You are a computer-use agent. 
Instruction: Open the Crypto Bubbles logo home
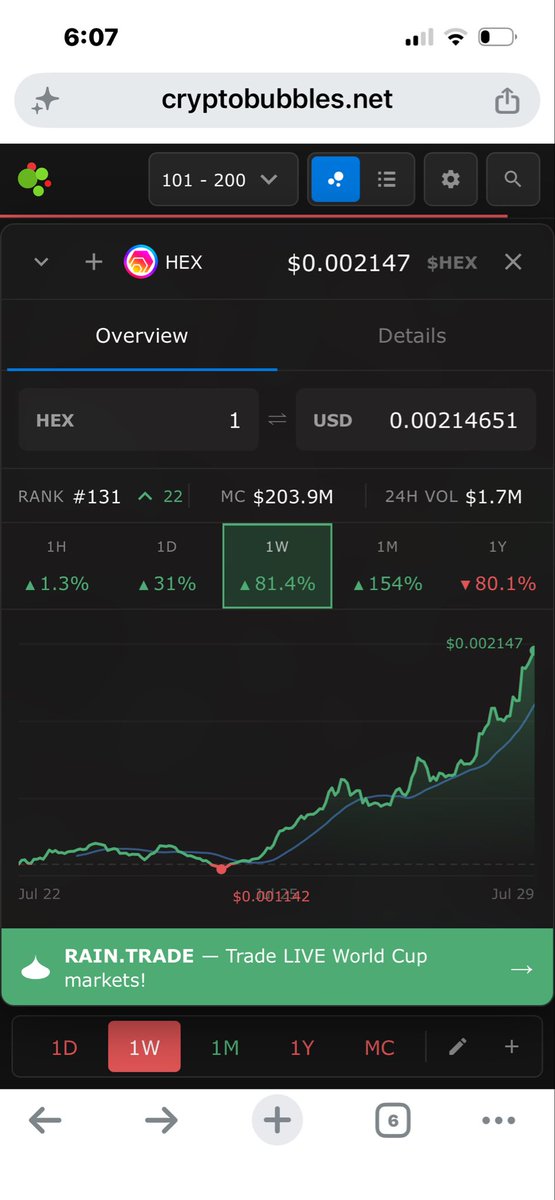click(33, 179)
